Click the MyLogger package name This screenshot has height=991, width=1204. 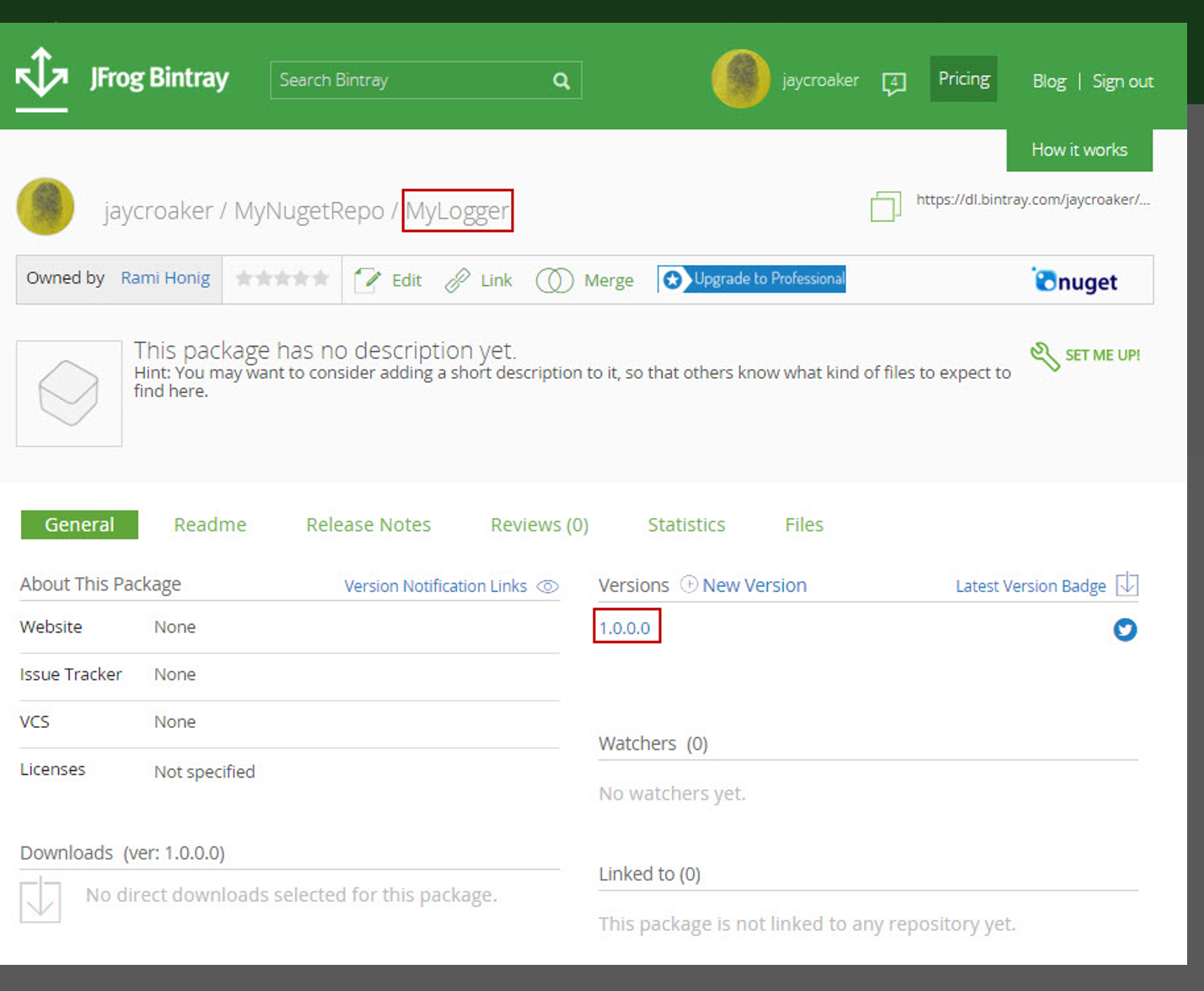coord(458,211)
